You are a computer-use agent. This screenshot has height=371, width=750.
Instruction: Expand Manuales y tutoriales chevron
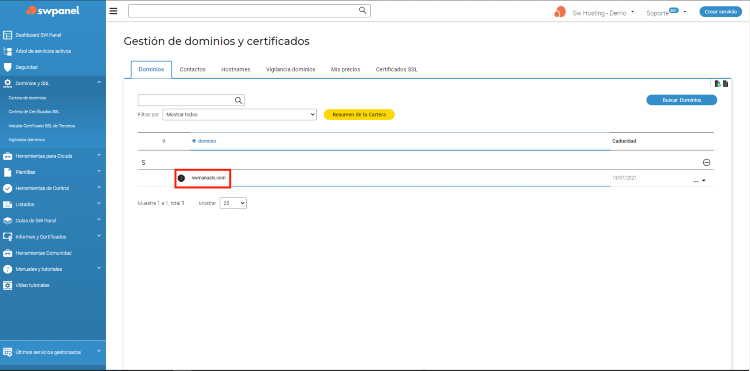99,268
